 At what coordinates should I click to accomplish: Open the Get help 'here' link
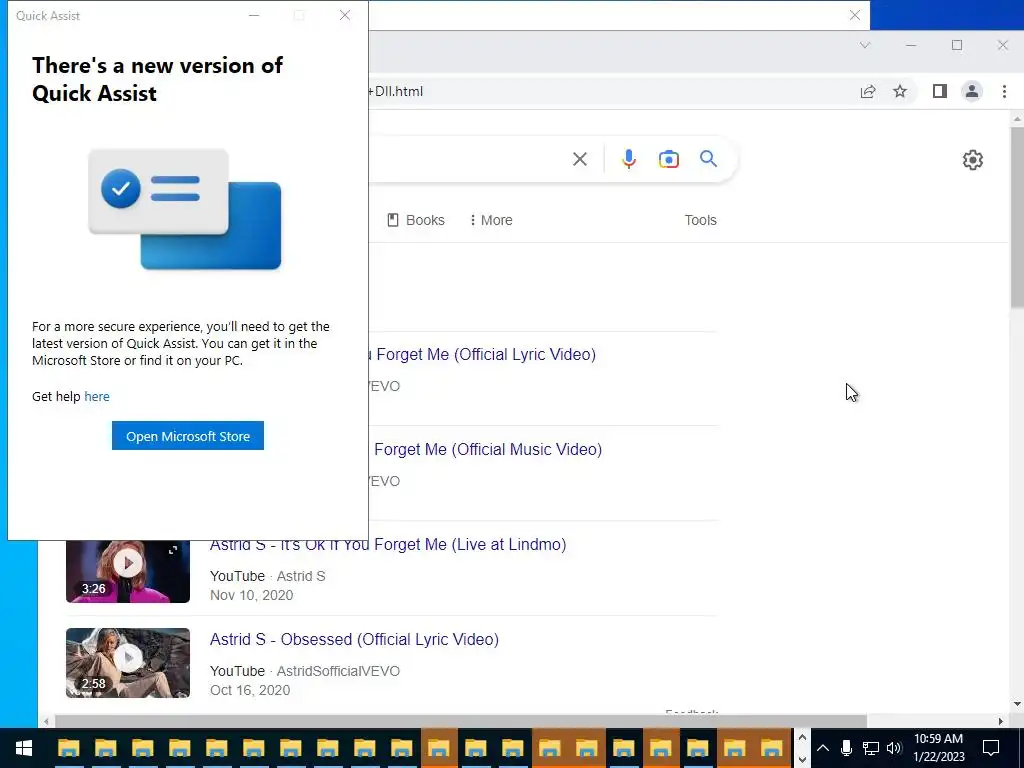click(97, 396)
